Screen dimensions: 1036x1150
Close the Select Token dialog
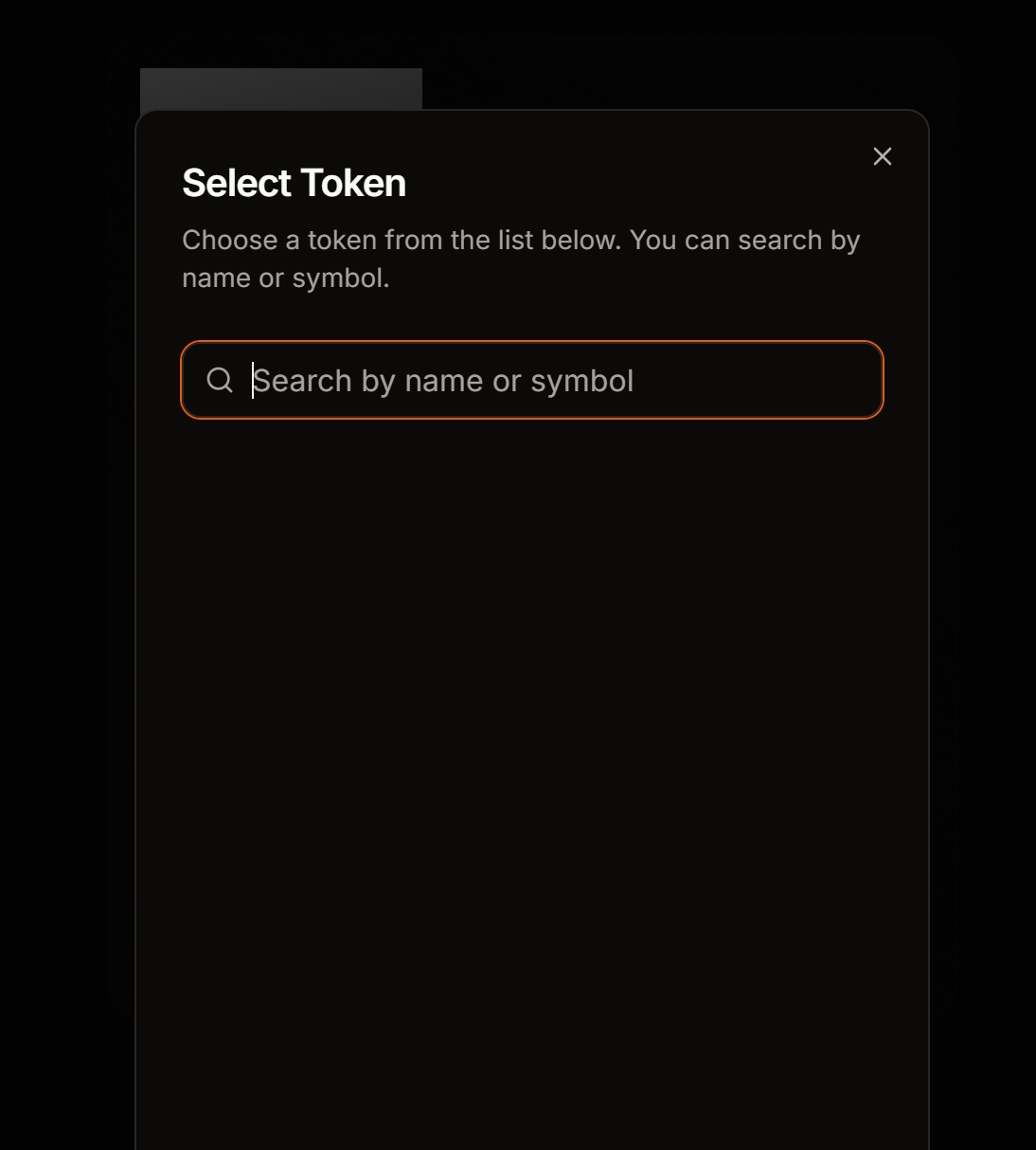[x=882, y=156]
